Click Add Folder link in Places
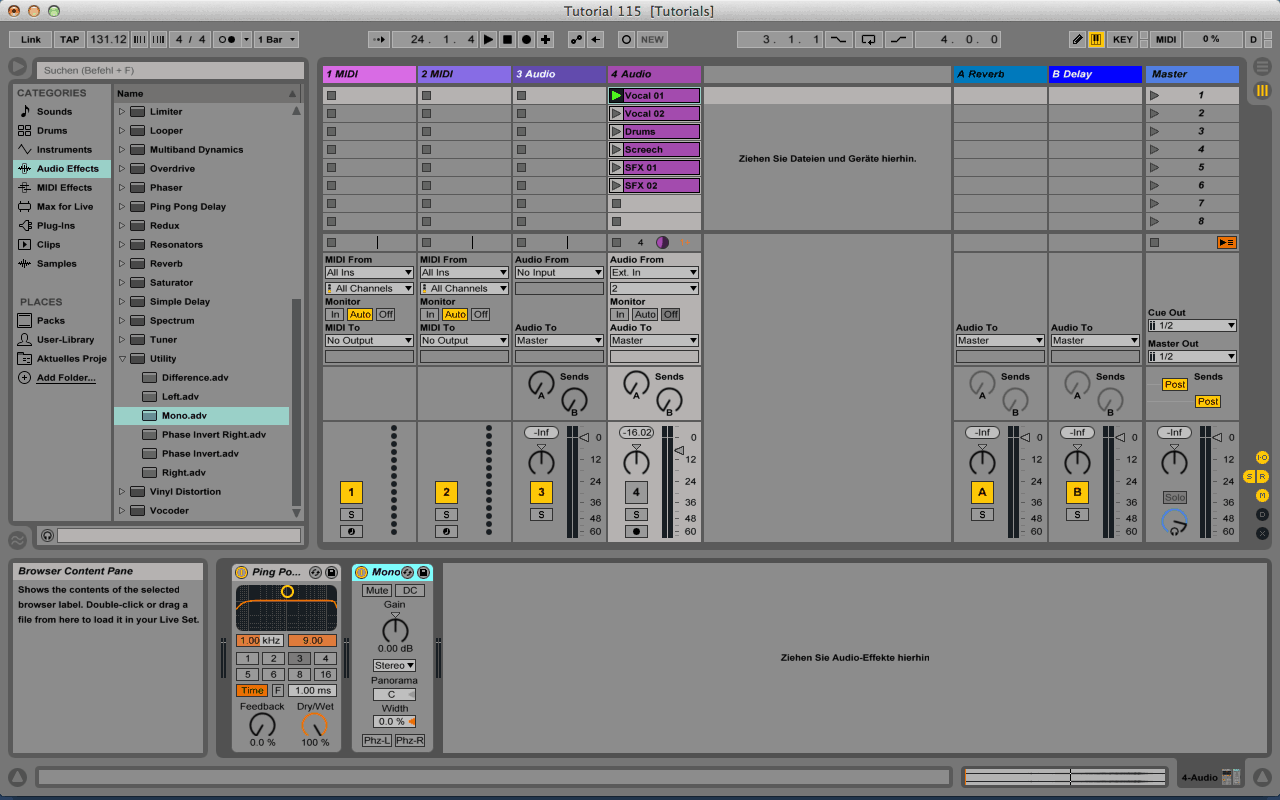 tap(66, 378)
